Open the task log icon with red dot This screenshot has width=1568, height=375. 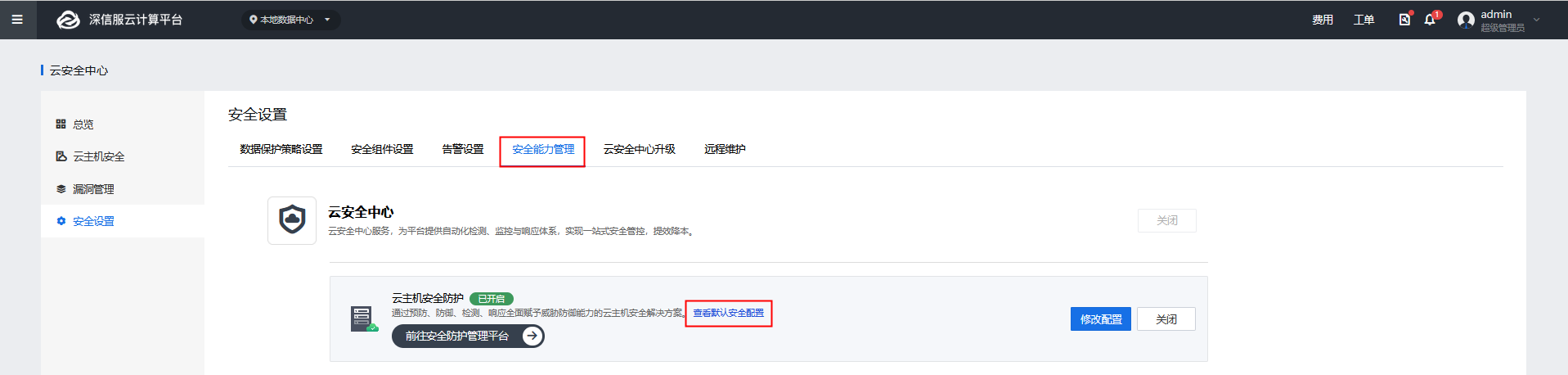1404,19
